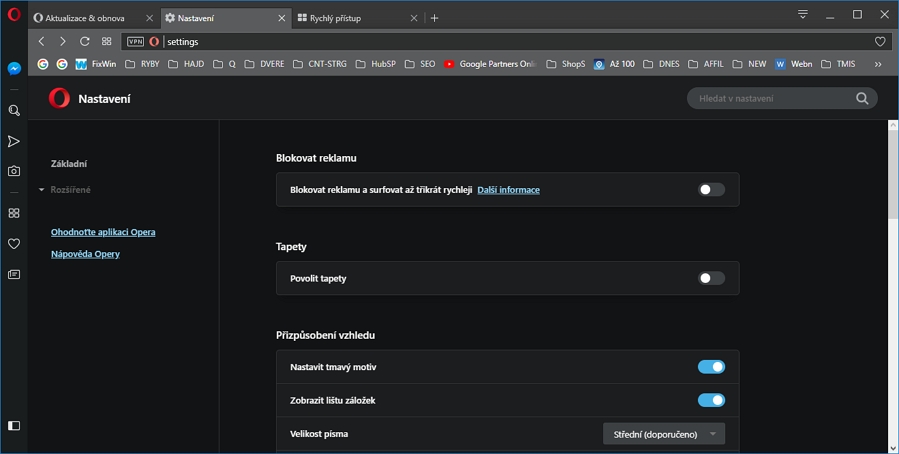Click the VPN badge in address bar
Screen dimensions: 899x454
pos(135,42)
